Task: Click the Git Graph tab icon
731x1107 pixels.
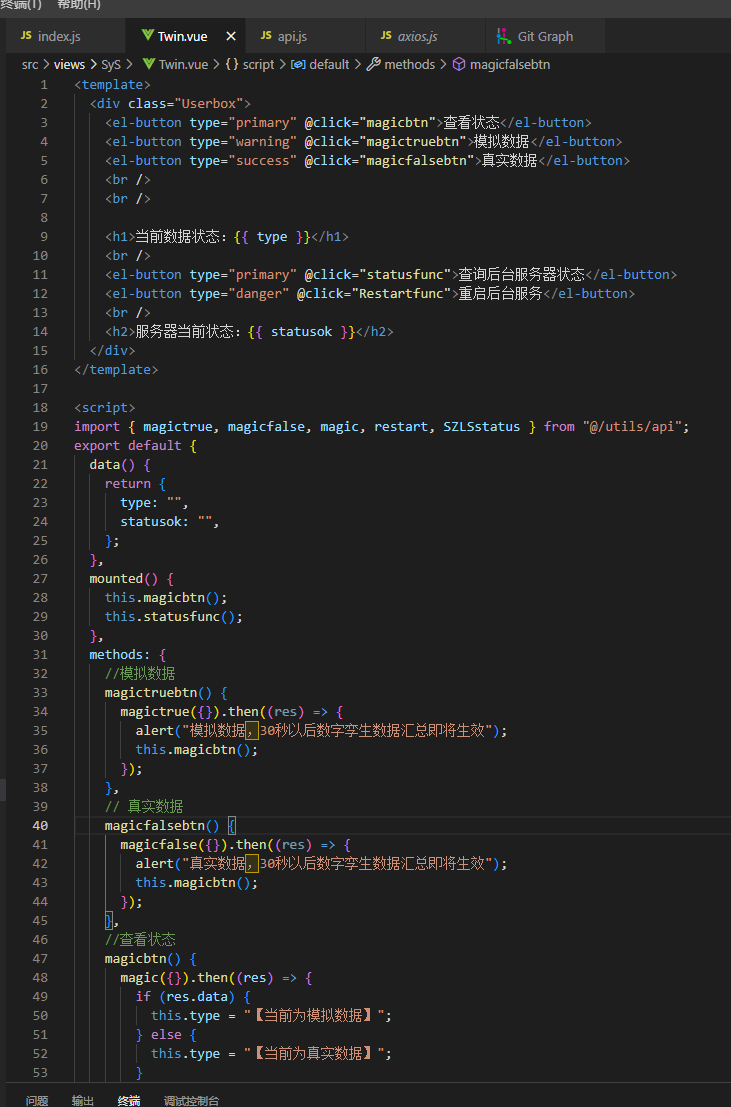Action: (504, 36)
